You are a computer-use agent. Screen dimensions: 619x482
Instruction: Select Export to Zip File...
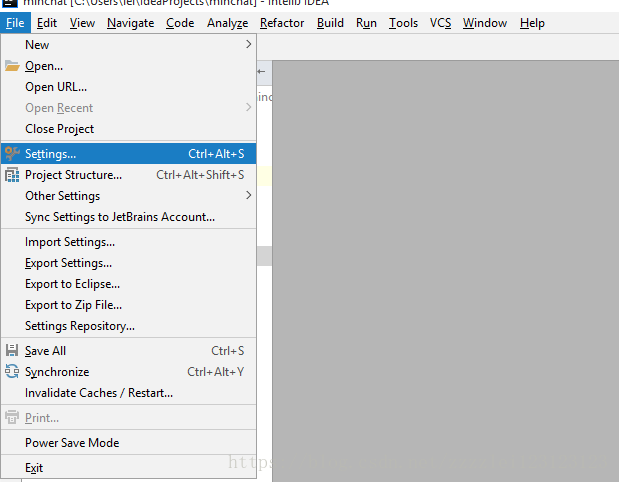pos(128,305)
